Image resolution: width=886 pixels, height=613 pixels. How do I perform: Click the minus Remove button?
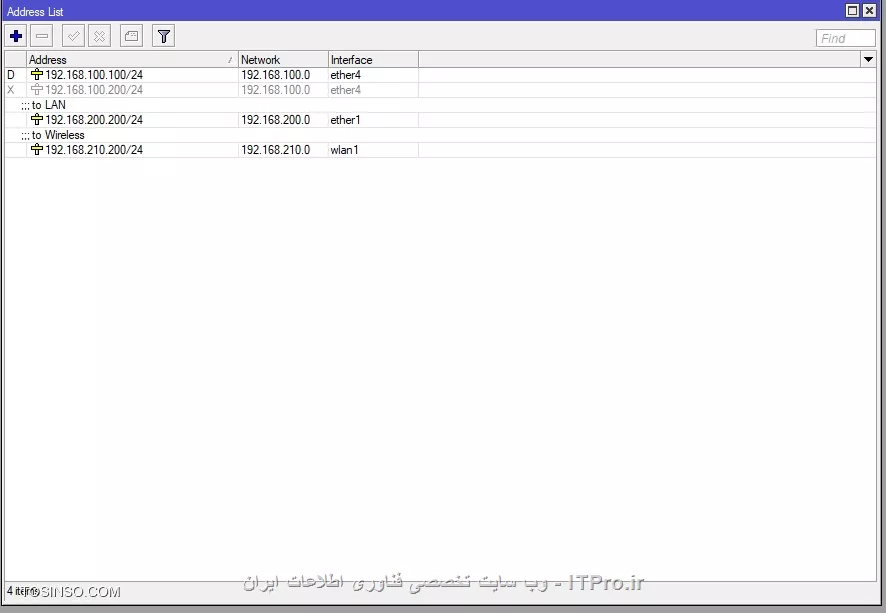click(x=42, y=37)
